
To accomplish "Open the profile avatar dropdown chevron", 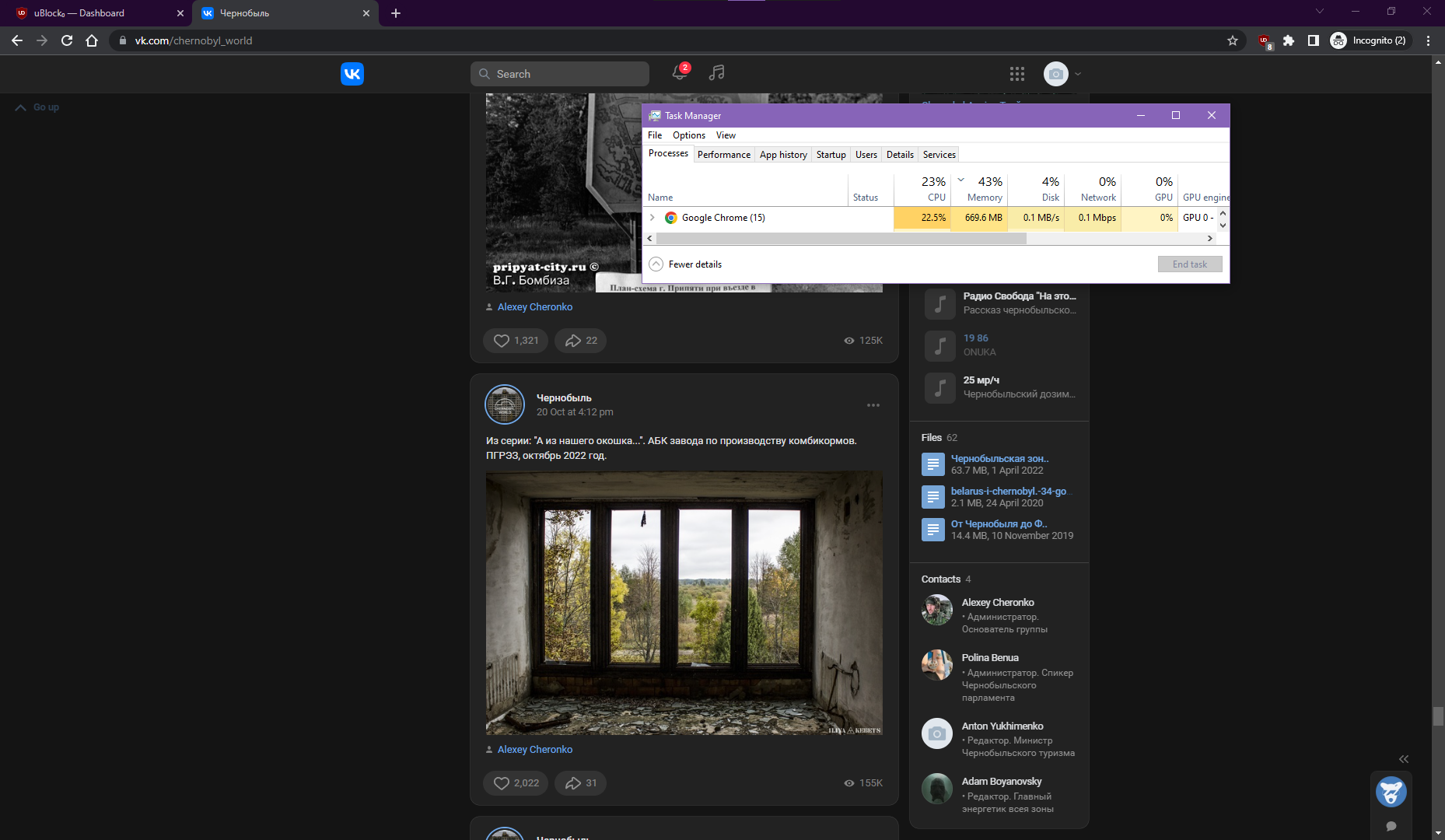I will [1079, 74].
